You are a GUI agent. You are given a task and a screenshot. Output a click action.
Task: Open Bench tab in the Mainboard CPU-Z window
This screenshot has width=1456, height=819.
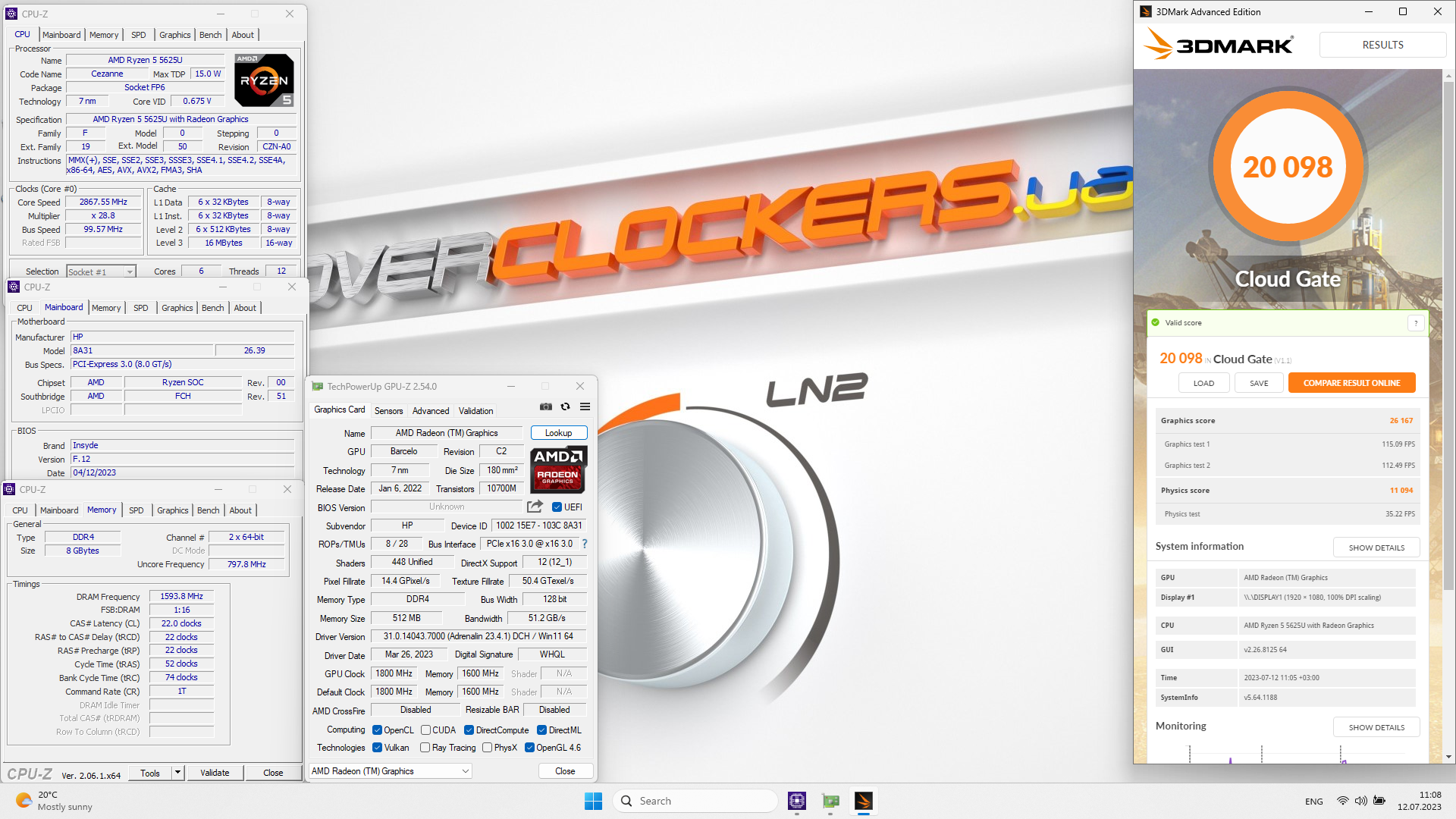pos(213,308)
